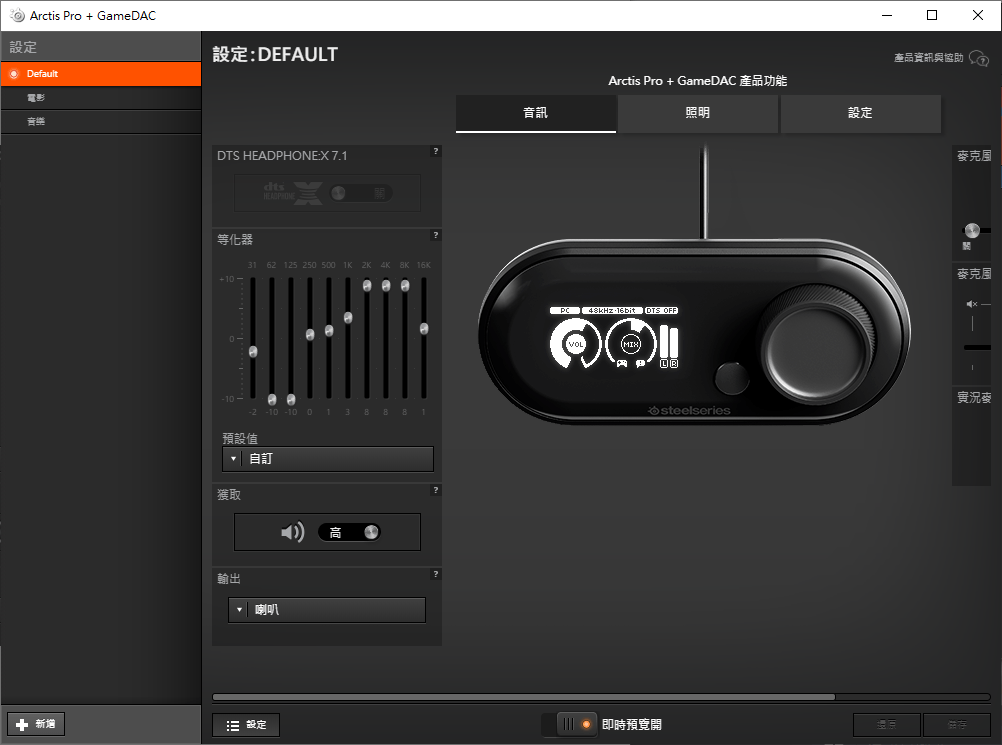Click the 1K equalizer slider handle

tap(348, 317)
